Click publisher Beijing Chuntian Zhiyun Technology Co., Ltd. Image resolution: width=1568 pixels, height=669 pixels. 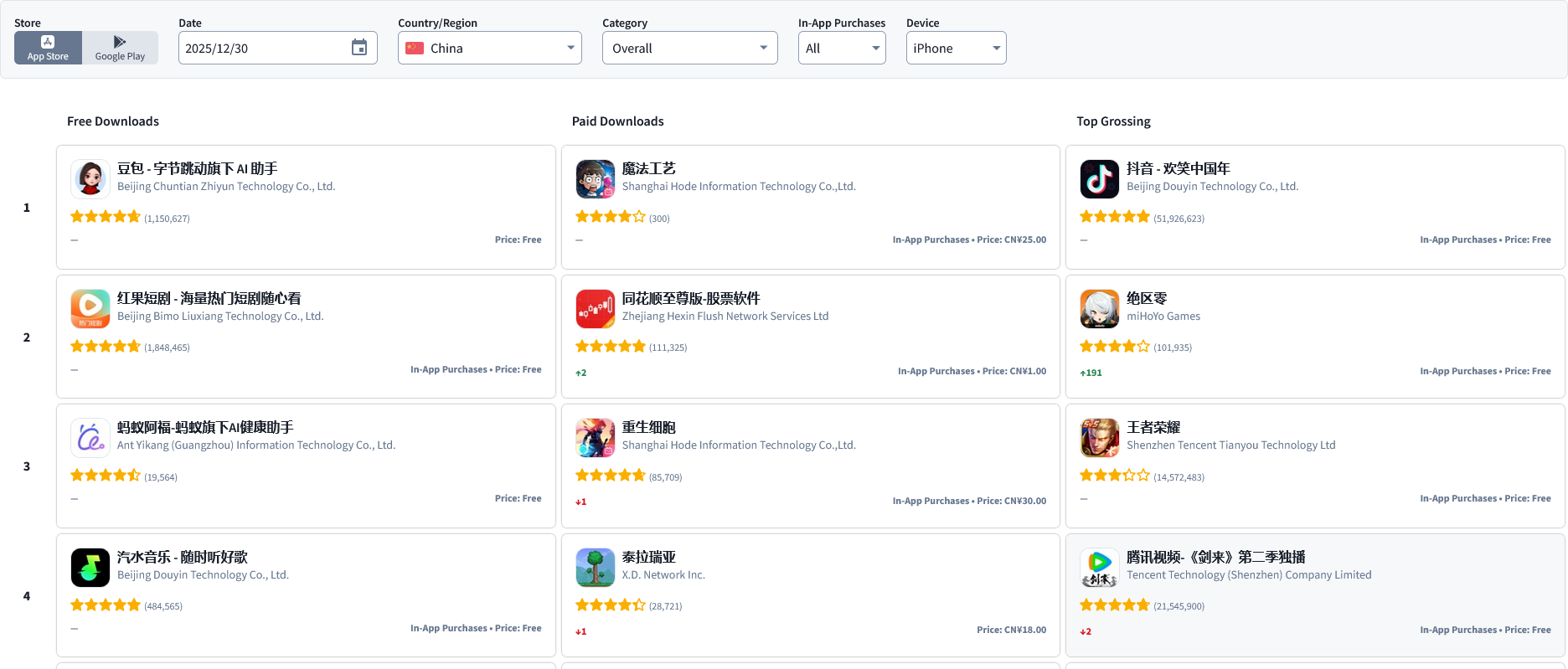(226, 187)
